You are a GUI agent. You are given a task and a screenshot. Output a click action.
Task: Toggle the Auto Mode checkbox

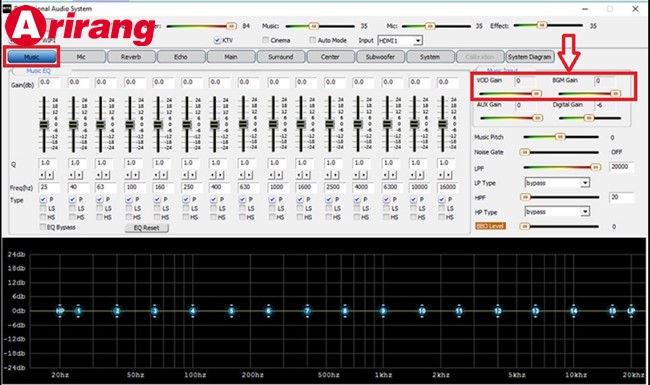pos(313,40)
